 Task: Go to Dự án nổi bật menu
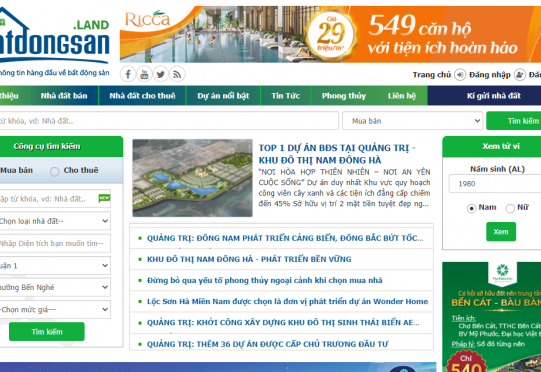tap(223, 96)
